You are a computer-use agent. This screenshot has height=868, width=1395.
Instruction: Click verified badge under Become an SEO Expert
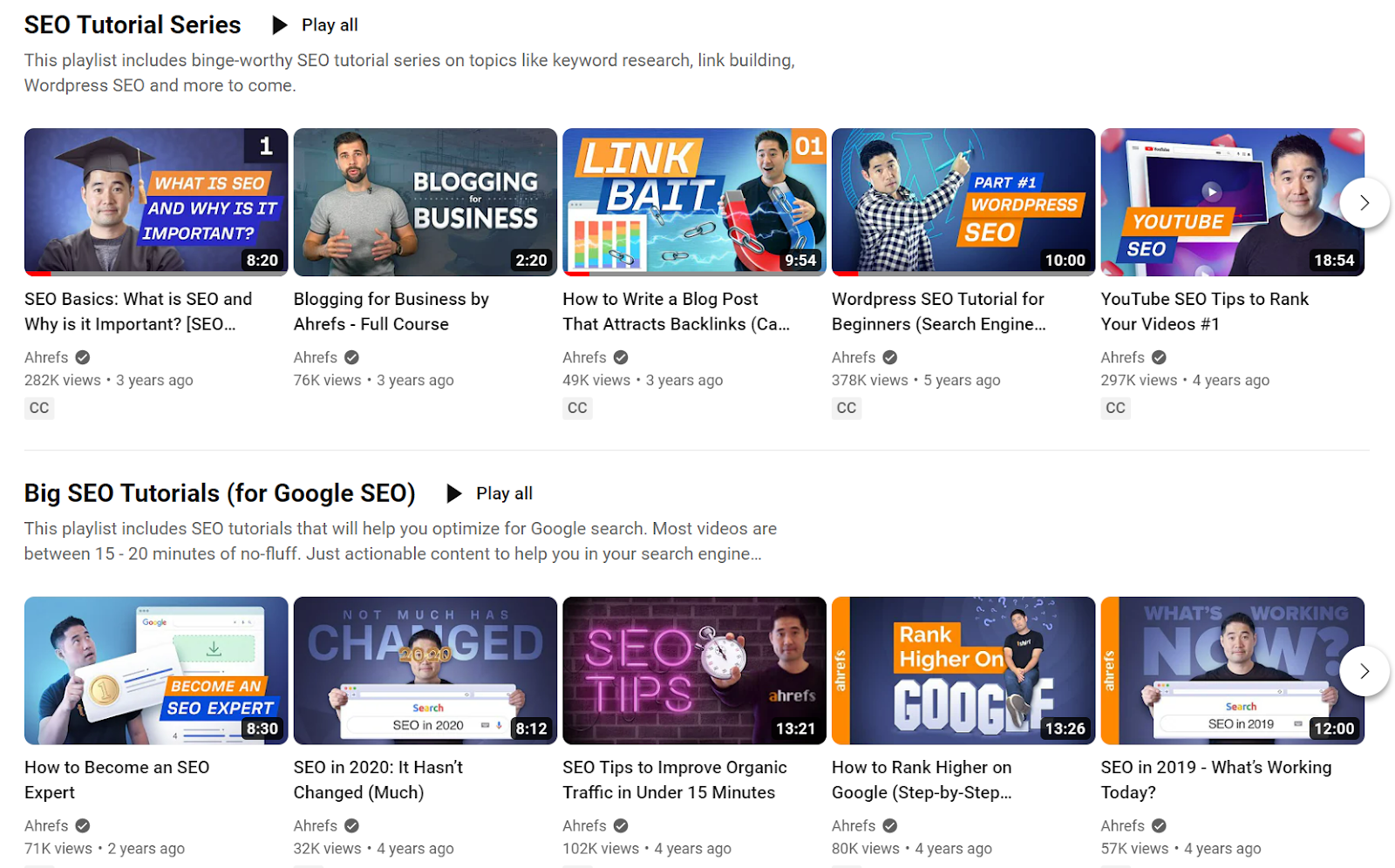coord(83,825)
